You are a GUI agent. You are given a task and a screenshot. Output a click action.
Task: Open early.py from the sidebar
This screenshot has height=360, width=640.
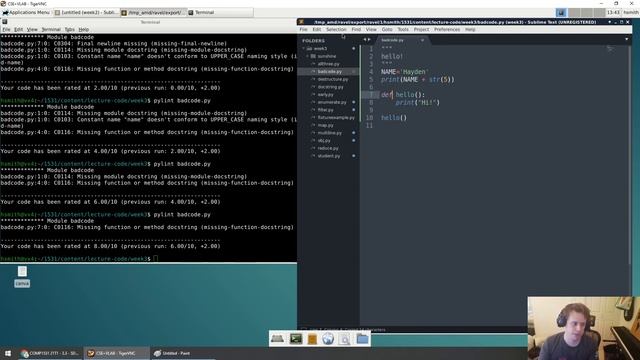pos(325,95)
